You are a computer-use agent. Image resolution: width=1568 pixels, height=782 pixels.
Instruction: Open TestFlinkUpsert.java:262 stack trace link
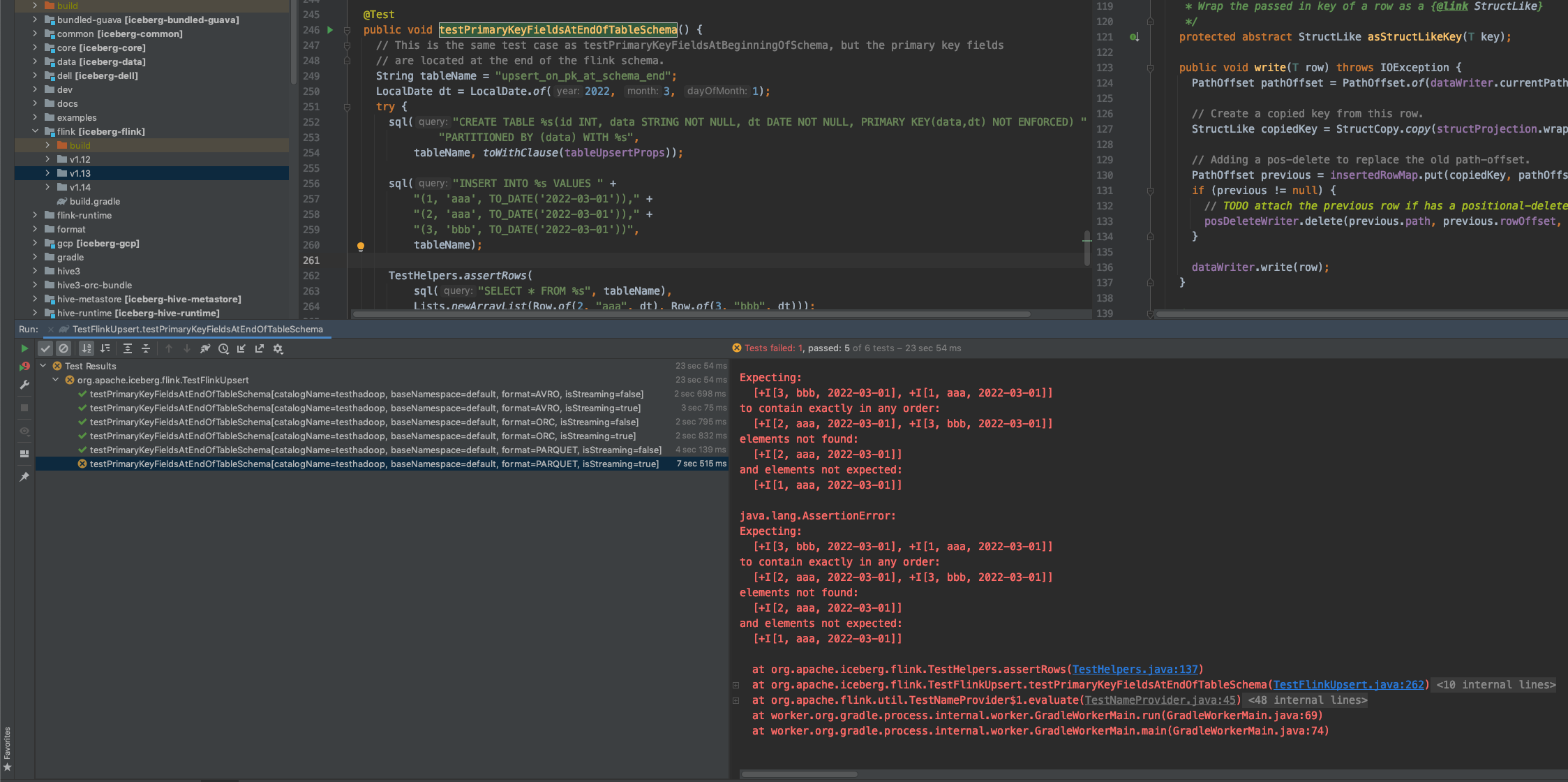pos(1348,684)
